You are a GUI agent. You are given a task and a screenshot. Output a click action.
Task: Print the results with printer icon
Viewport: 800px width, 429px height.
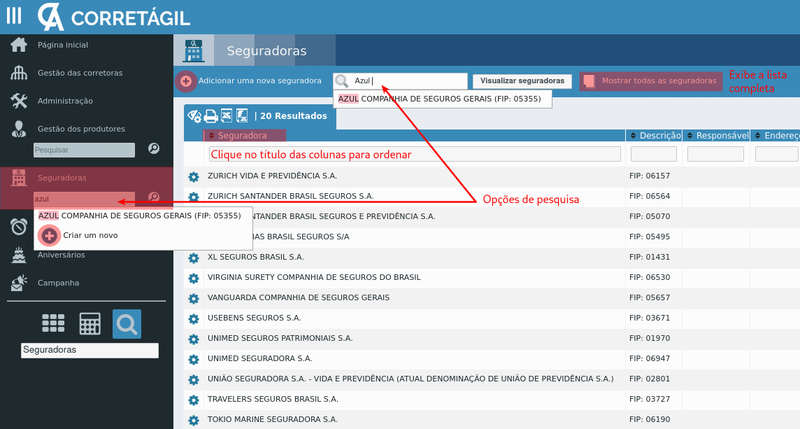coord(211,116)
